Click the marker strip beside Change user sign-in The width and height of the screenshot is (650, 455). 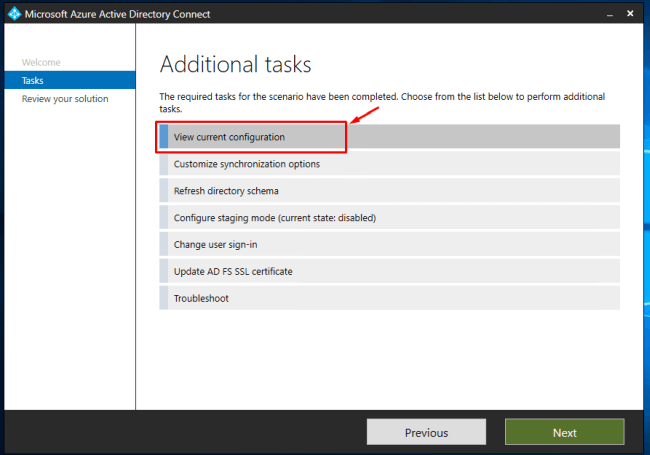pyautogui.click(x=164, y=244)
